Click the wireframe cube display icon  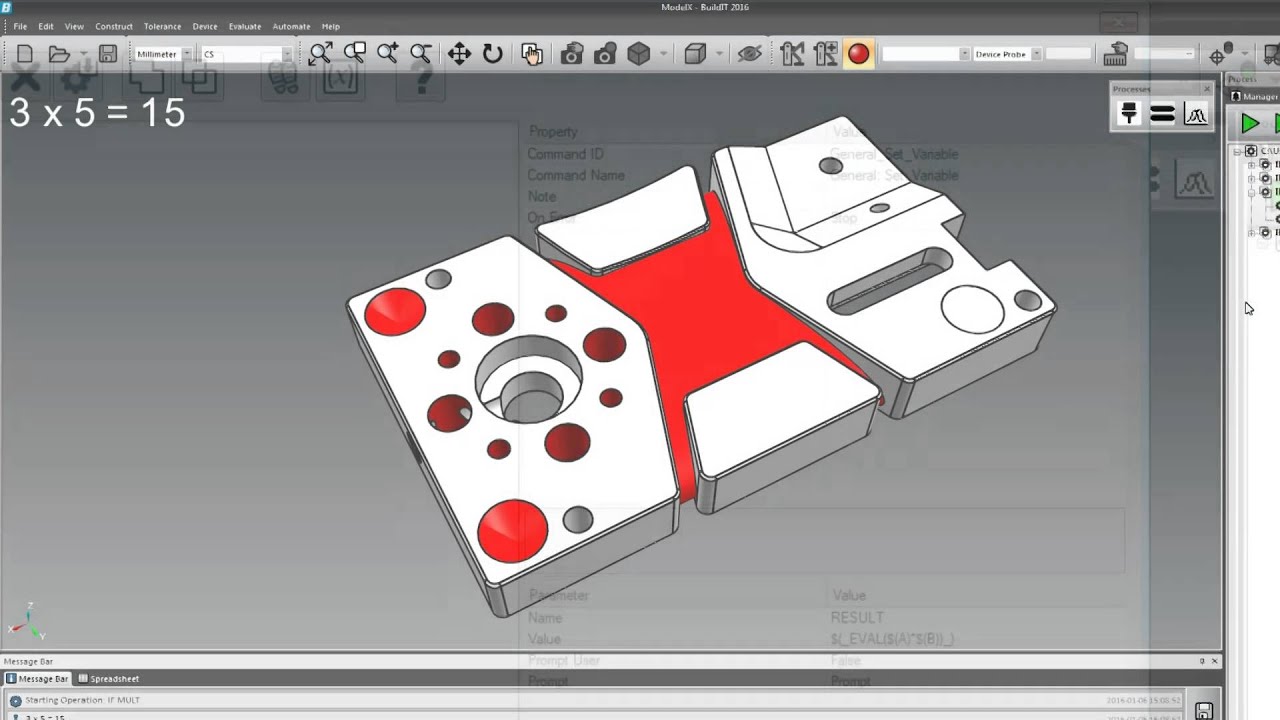[x=695, y=54]
